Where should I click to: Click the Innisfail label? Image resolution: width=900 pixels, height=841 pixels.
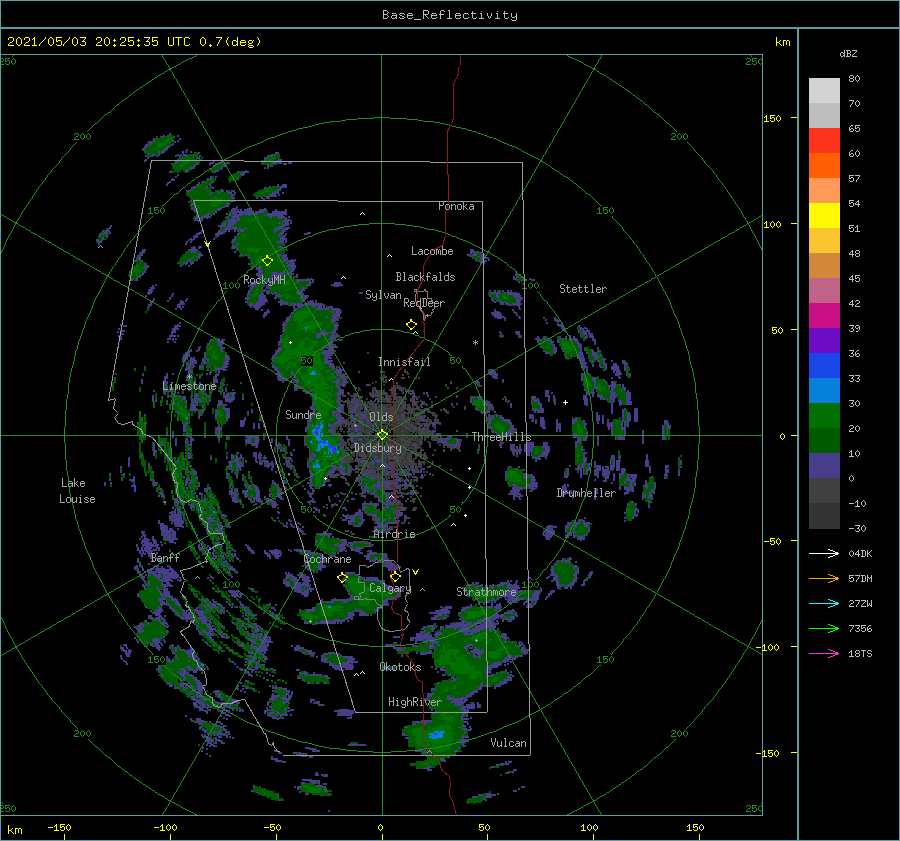pos(404,362)
